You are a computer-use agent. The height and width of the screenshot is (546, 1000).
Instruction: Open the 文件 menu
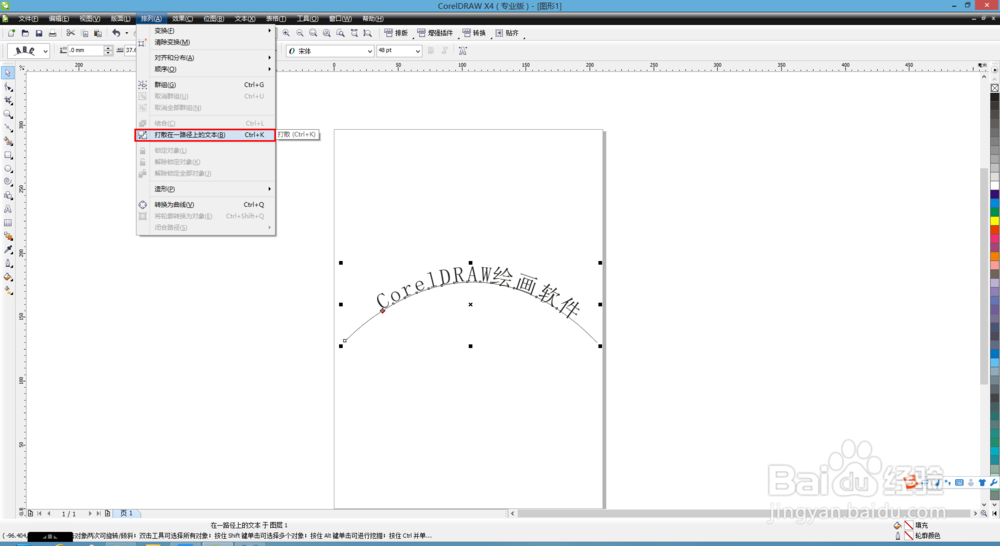coord(28,18)
